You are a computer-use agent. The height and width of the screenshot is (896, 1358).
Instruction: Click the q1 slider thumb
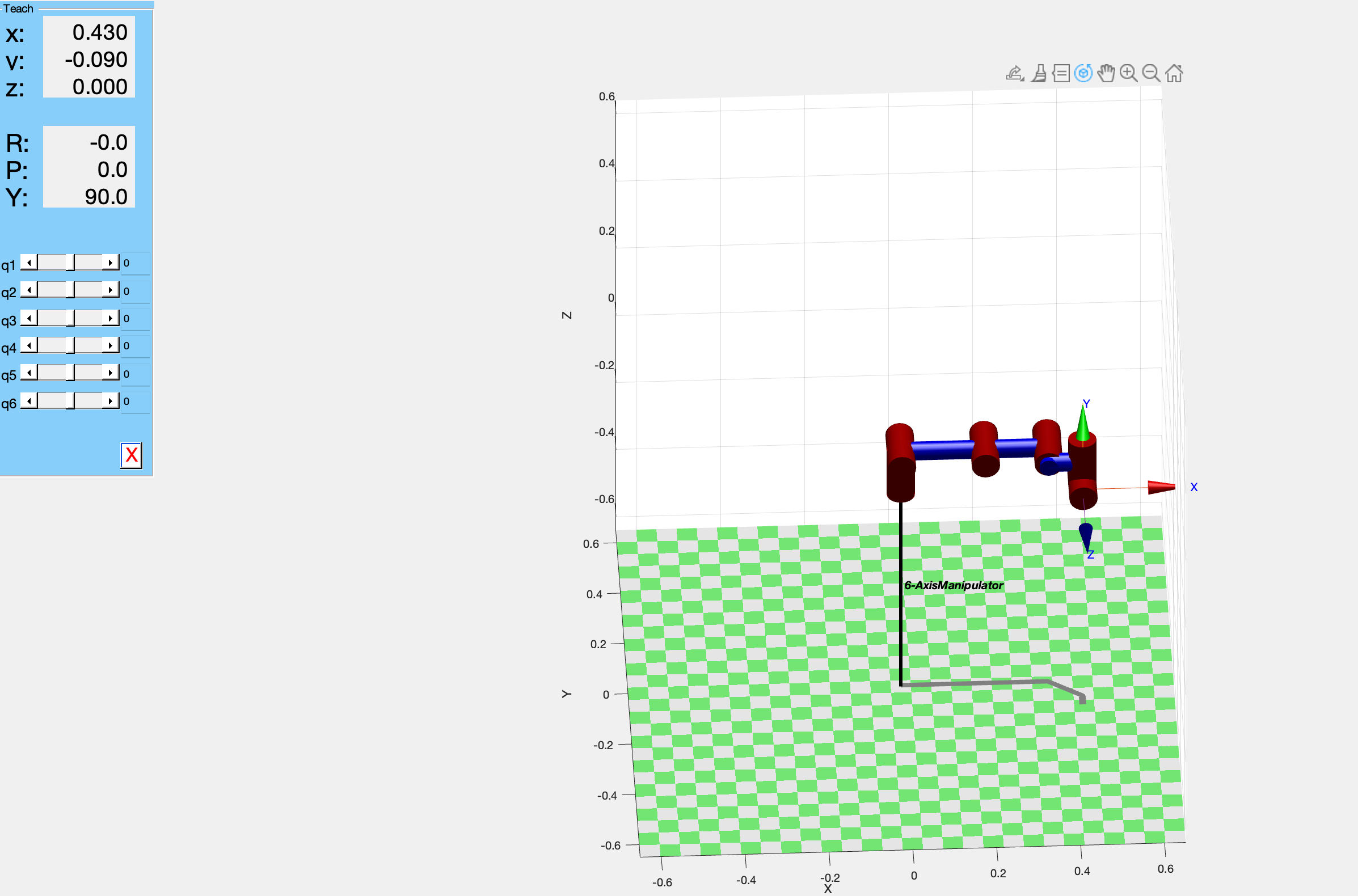(x=70, y=263)
